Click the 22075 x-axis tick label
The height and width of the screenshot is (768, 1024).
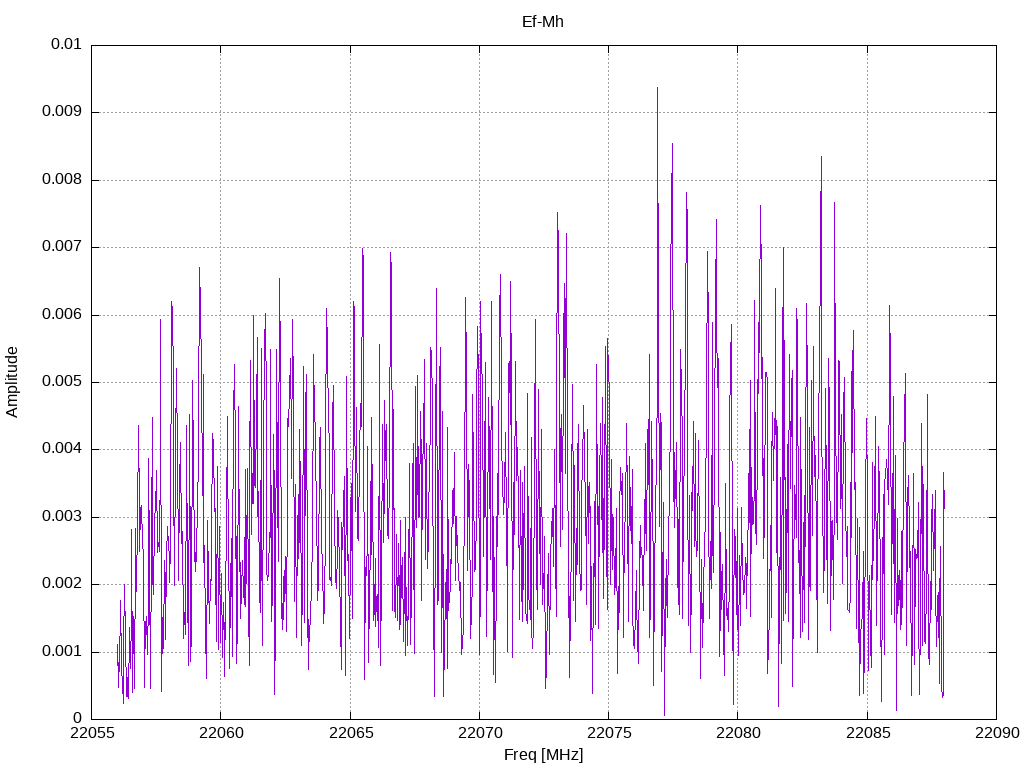[x=609, y=733]
